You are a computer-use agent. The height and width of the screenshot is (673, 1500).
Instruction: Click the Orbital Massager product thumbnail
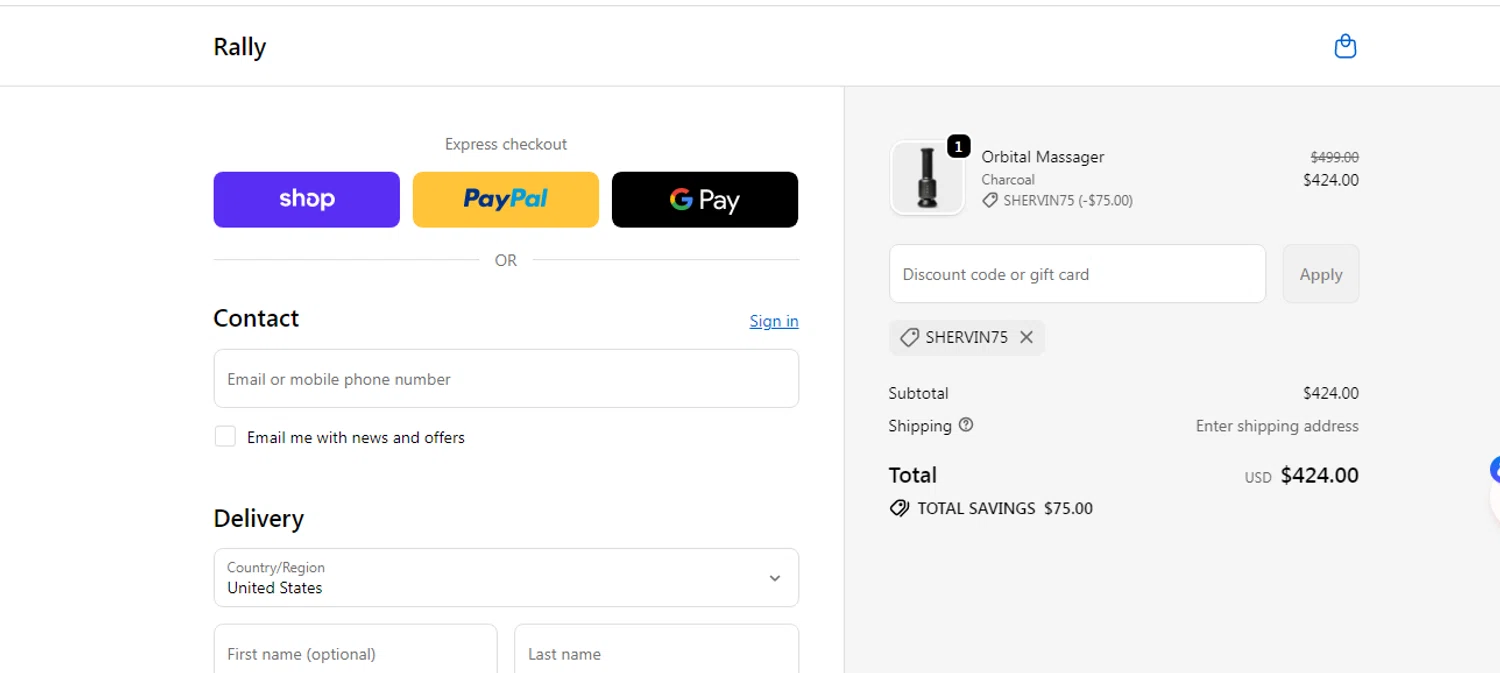click(x=927, y=178)
